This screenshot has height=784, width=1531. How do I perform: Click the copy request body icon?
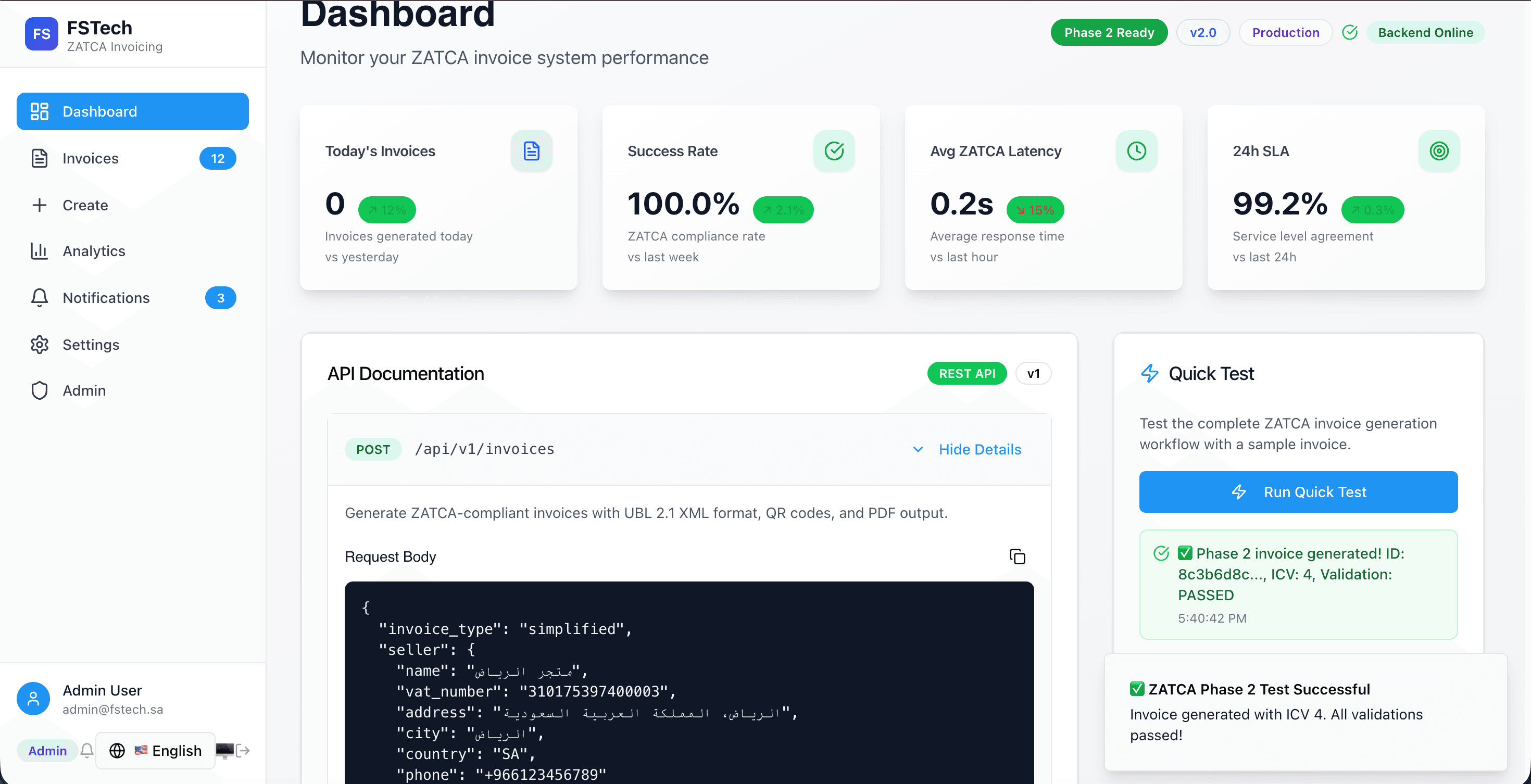point(1017,557)
